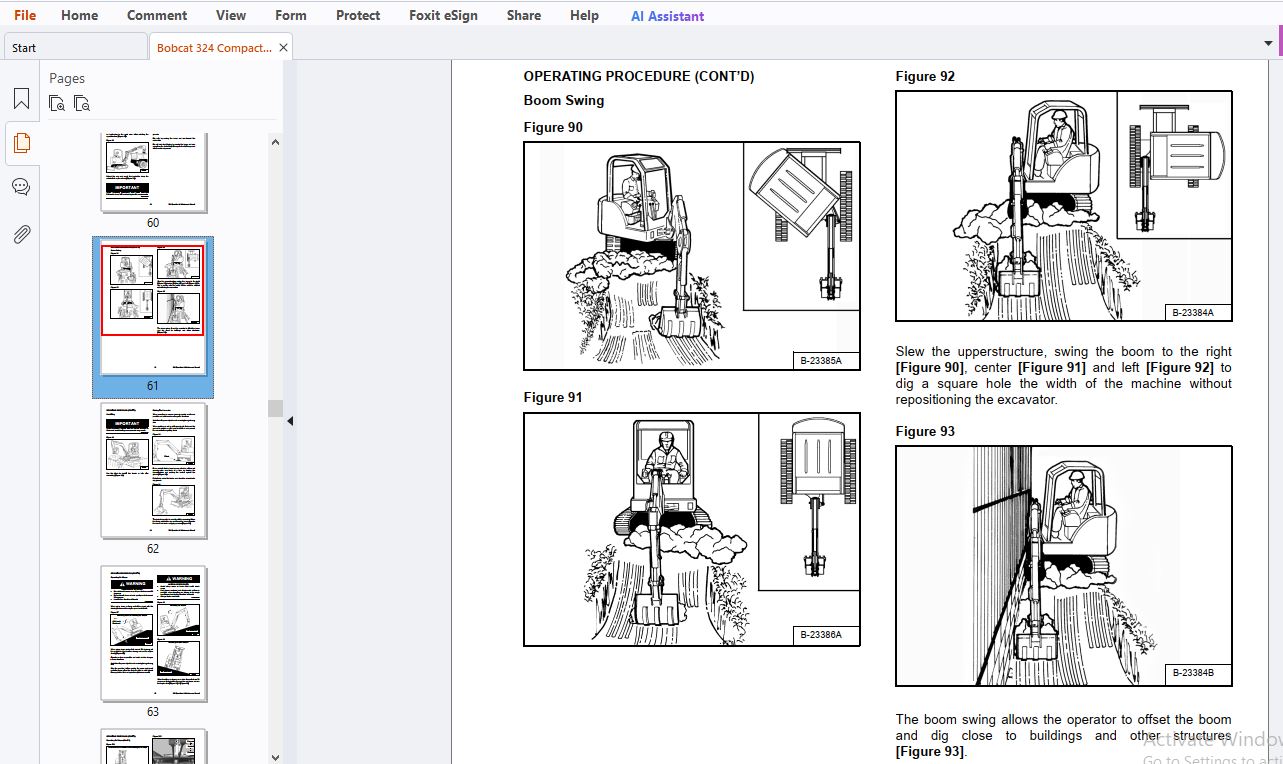
Task: Open the Home ribbon tab
Action: (79, 15)
